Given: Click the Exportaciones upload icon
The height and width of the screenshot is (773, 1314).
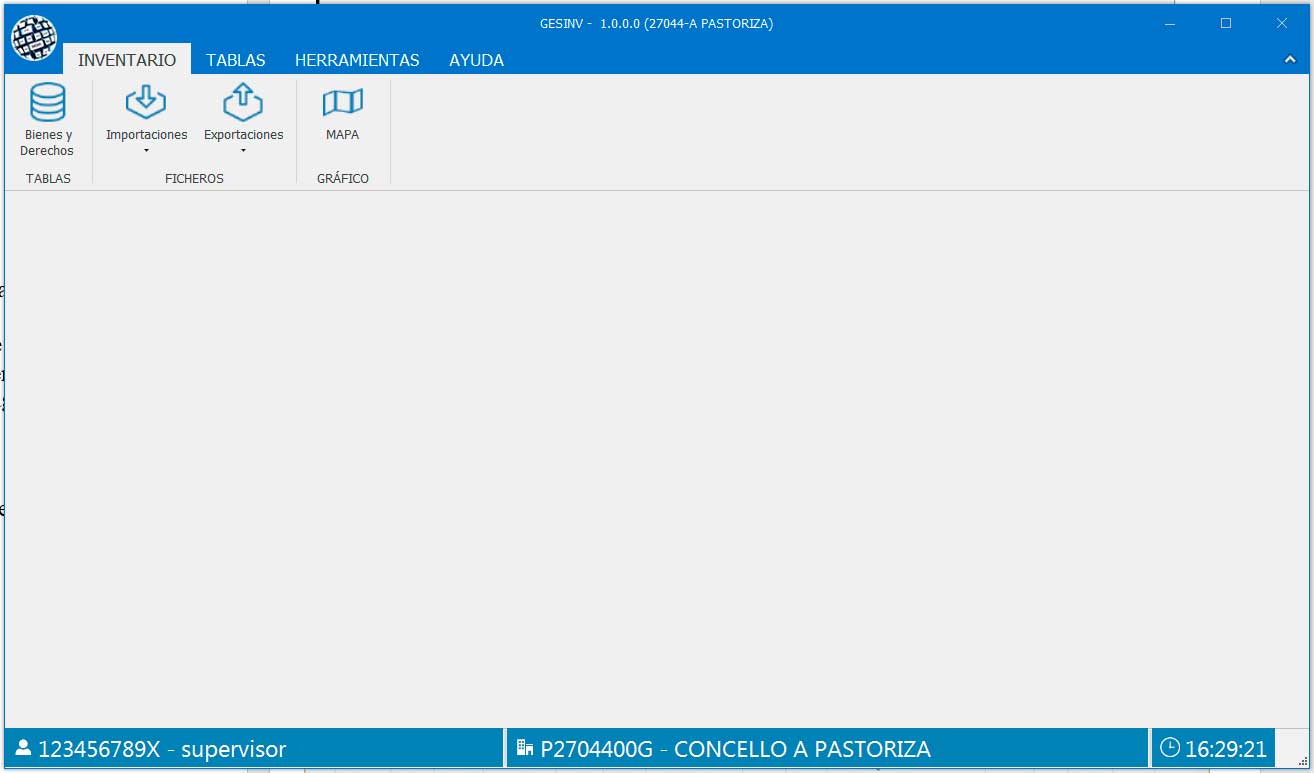Looking at the screenshot, I should [243, 103].
